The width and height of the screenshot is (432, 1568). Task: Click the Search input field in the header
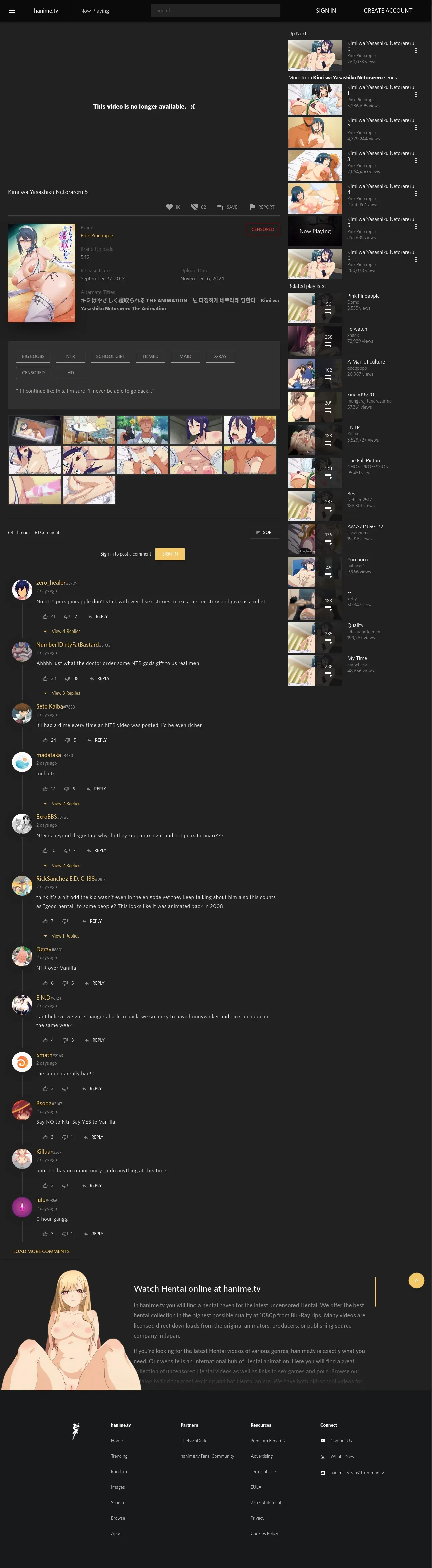click(215, 10)
